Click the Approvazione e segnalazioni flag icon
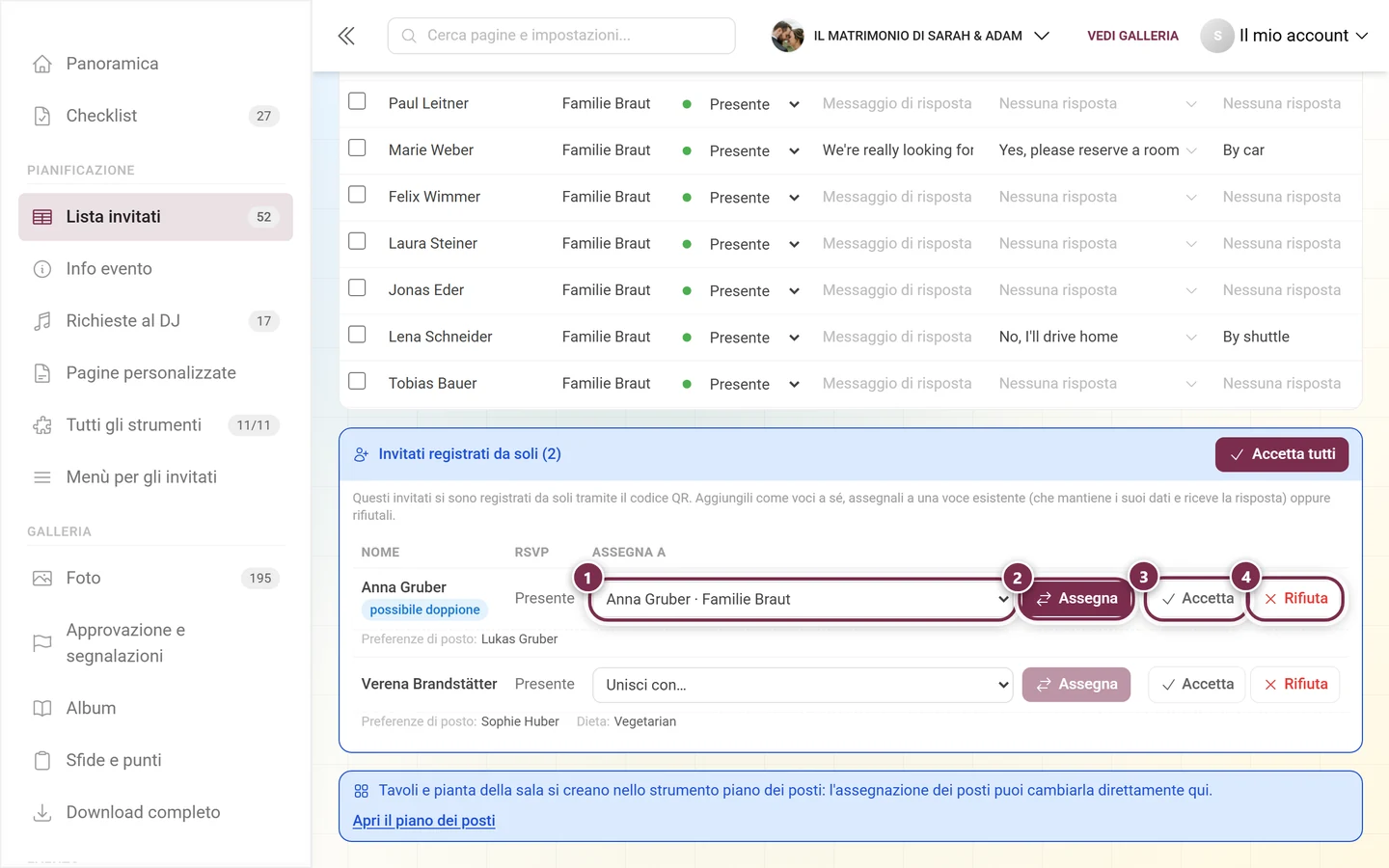1389x868 pixels. 42,643
